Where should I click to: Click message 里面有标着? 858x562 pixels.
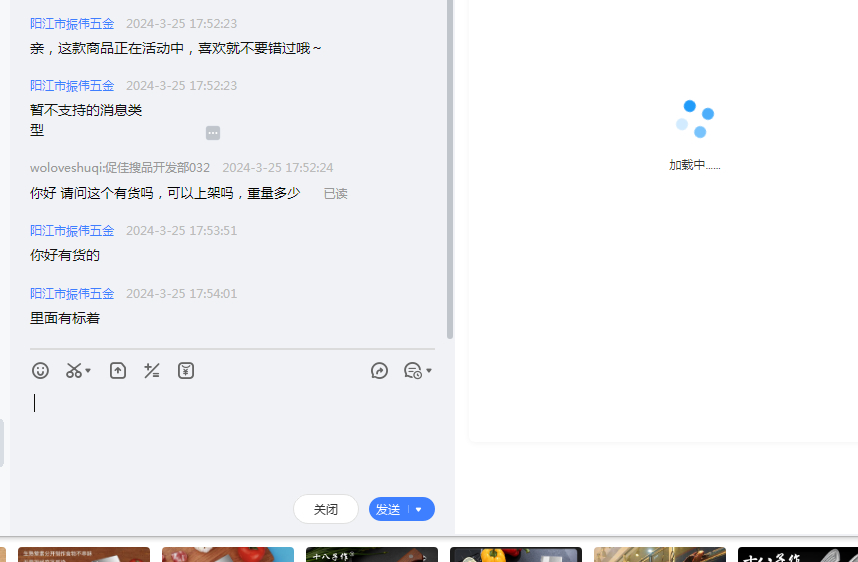[65, 318]
